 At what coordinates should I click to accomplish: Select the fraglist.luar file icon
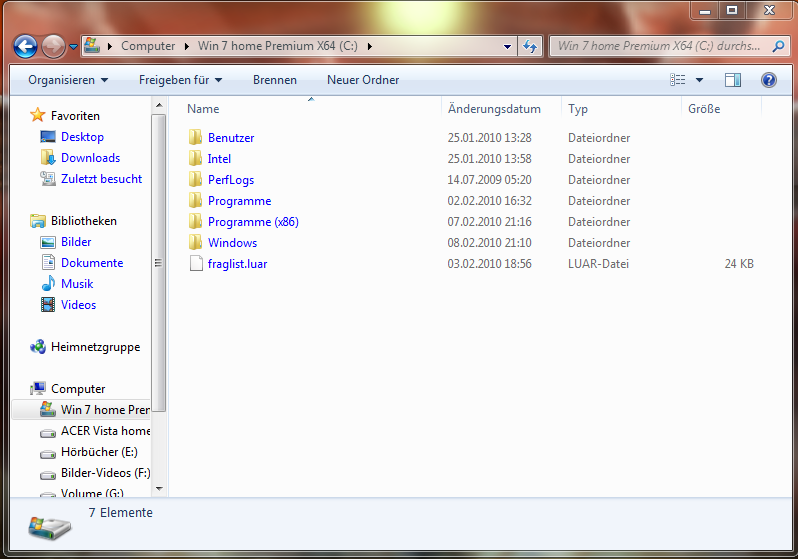point(196,264)
